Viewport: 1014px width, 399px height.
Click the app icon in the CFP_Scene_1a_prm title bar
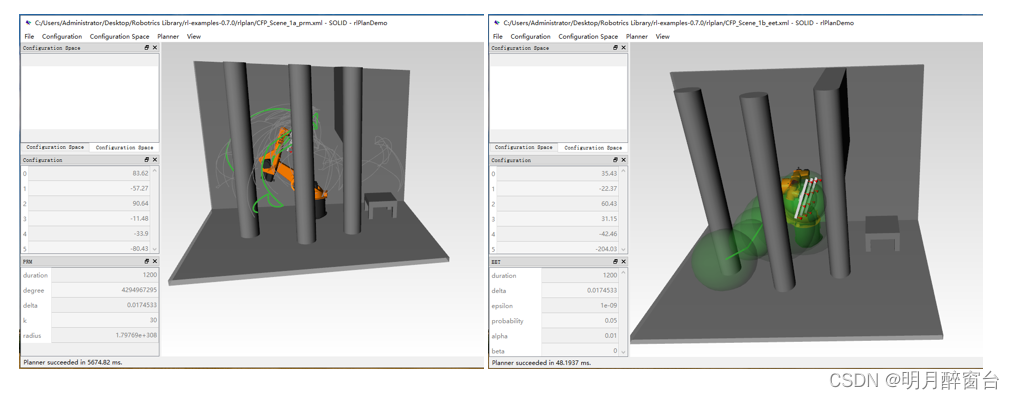click(x=27, y=23)
